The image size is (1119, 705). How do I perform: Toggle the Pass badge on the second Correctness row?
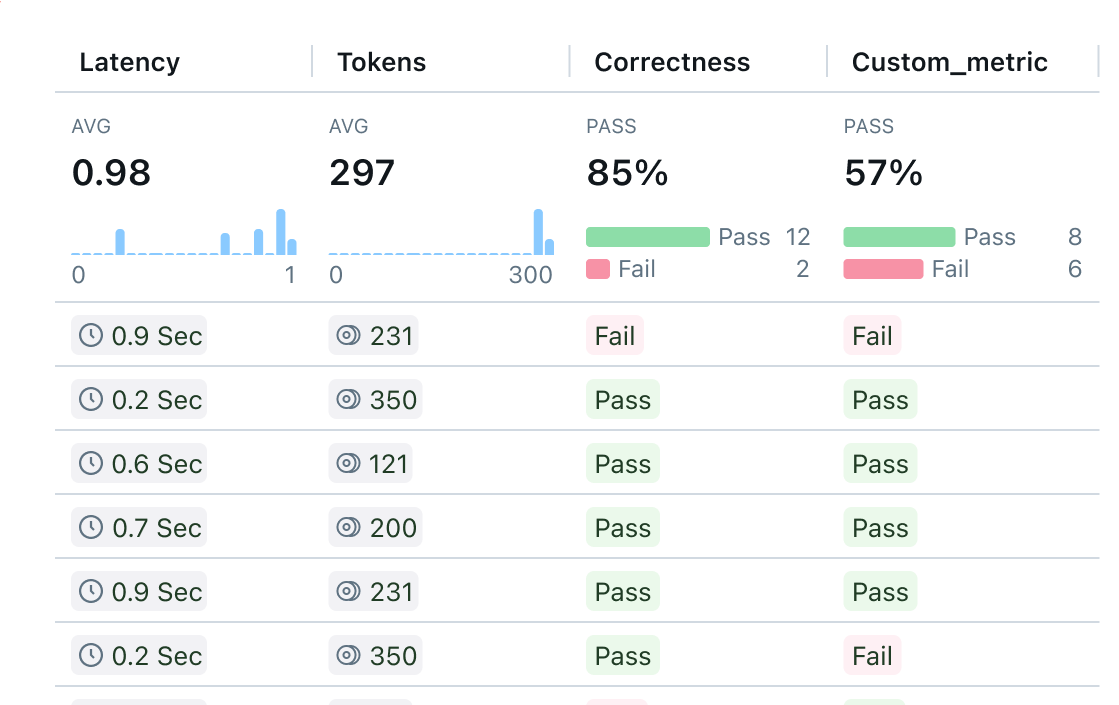[x=622, y=399]
